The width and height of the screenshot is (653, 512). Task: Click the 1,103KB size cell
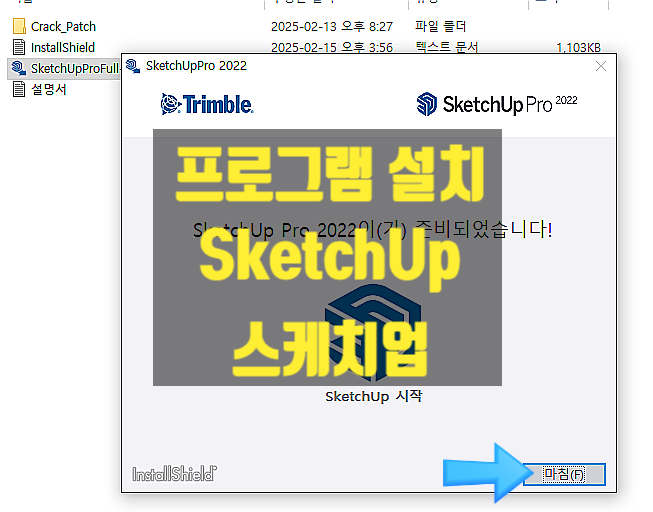[578, 47]
